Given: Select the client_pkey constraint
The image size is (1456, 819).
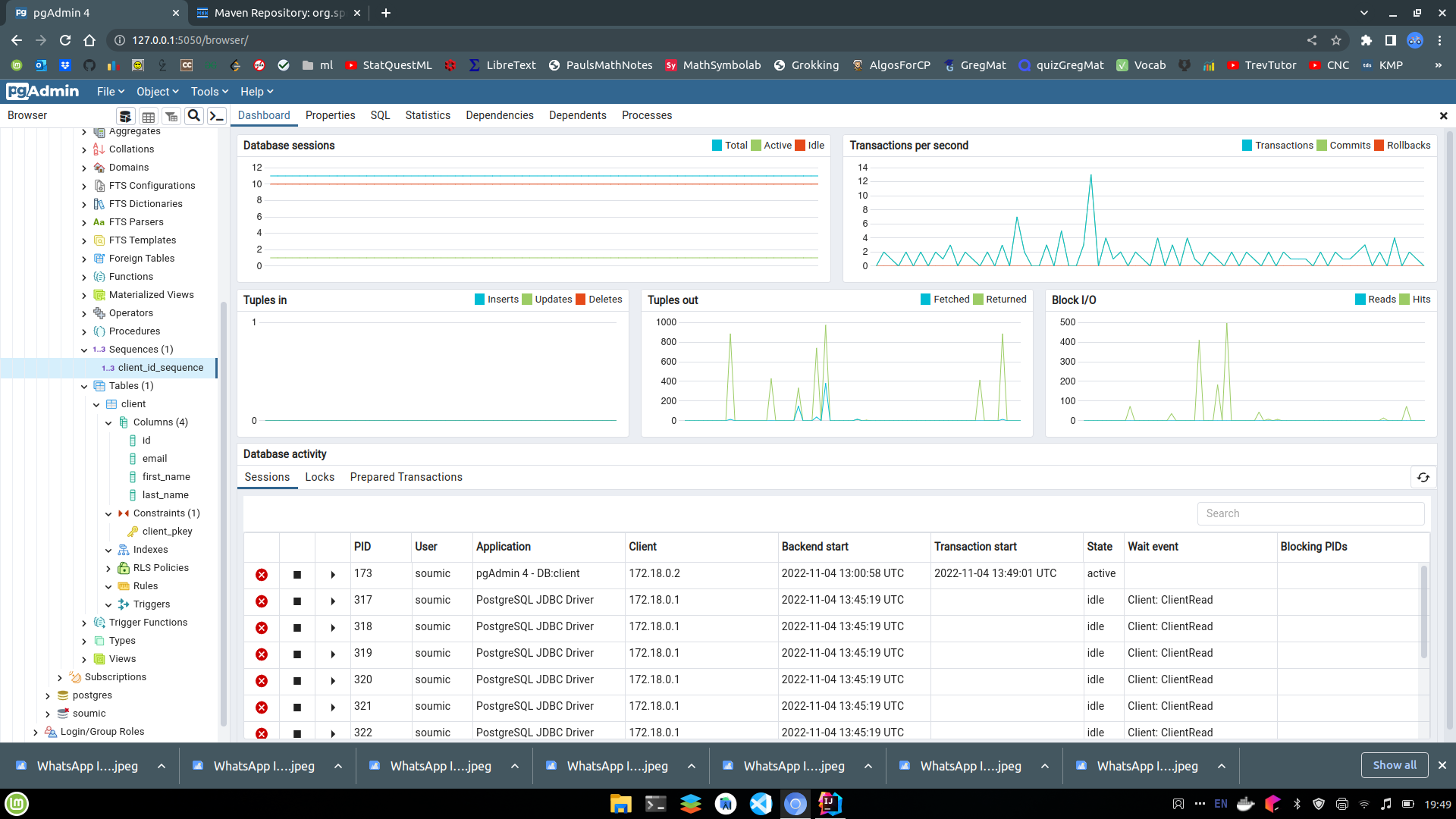Looking at the screenshot, I should [167, 532].
